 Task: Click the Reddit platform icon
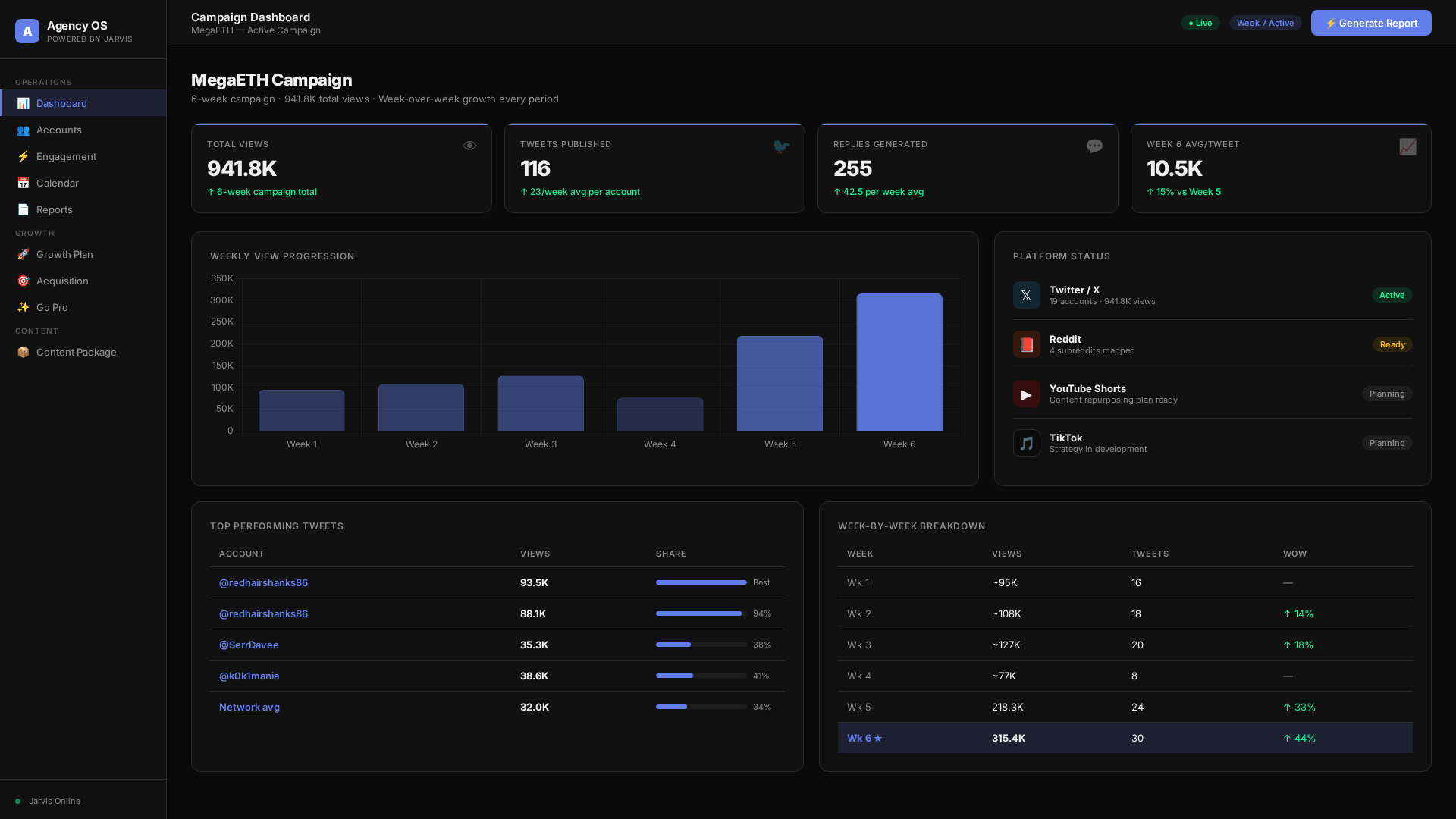(1026, 344)
